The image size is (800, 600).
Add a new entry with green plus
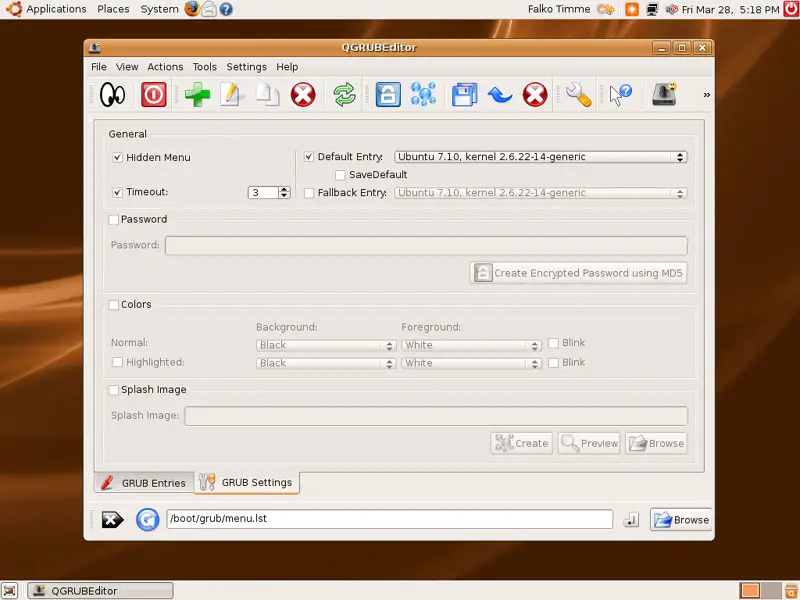[197, 95]
